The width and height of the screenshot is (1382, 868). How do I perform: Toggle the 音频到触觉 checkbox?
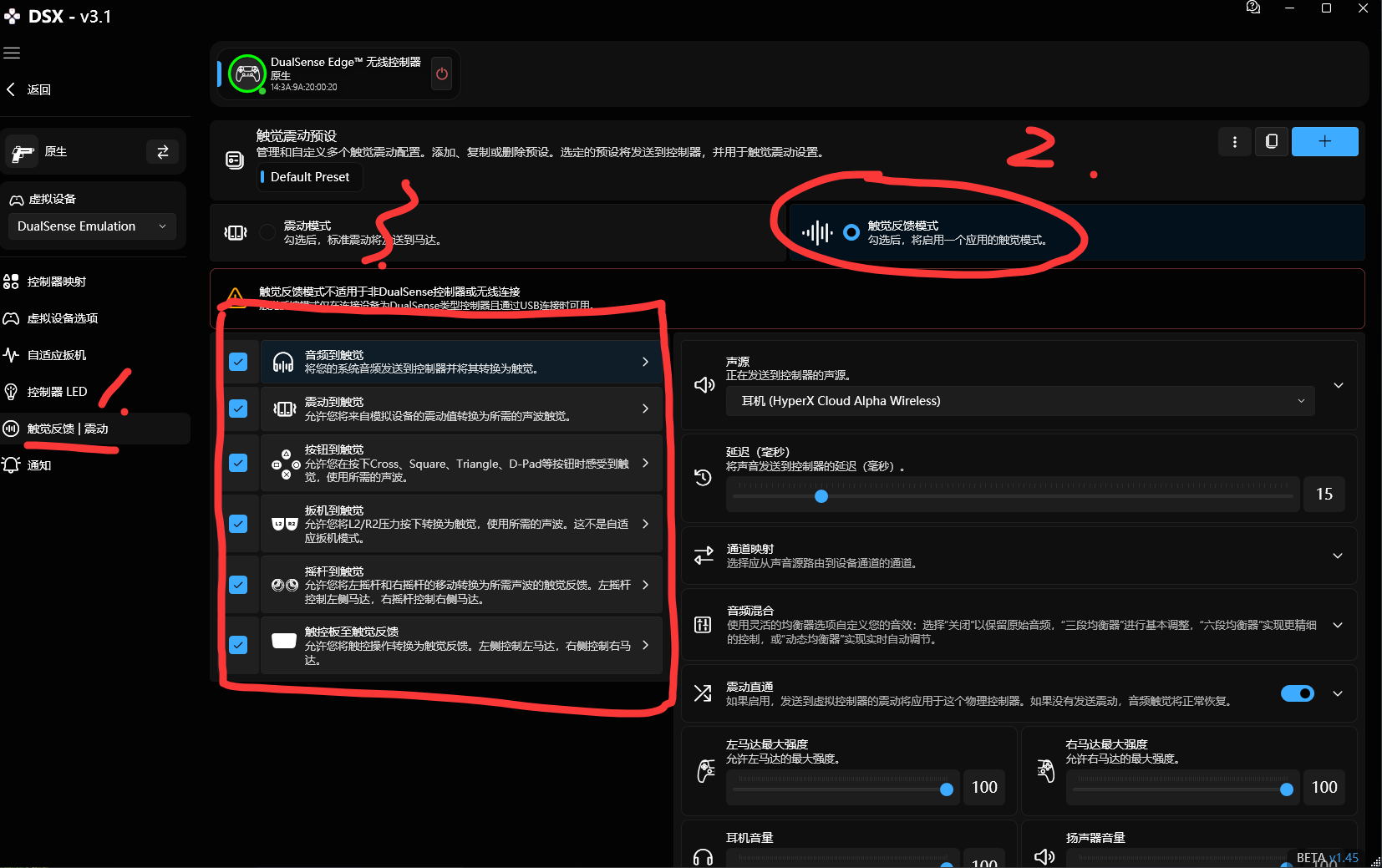(x=238, y=362)
